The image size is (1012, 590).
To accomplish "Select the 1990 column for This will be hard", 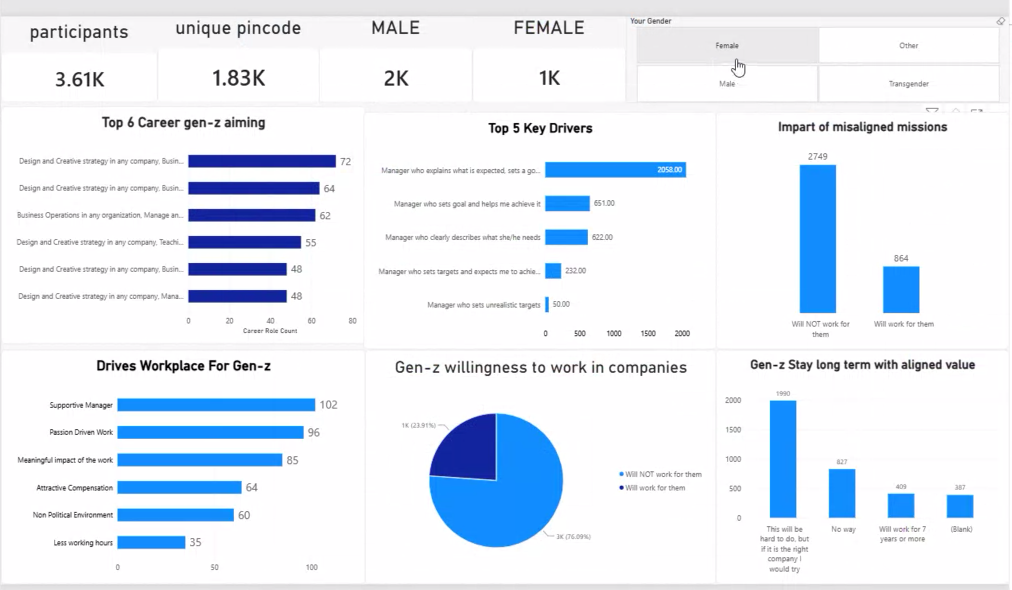I will 783,459.
